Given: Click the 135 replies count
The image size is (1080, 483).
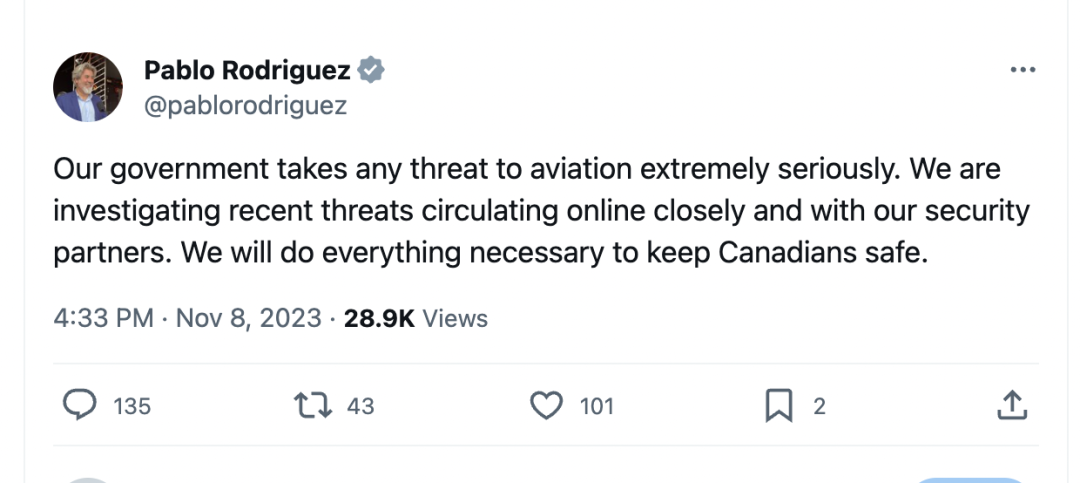Looking at the screenshot, I should click(132, 407).
